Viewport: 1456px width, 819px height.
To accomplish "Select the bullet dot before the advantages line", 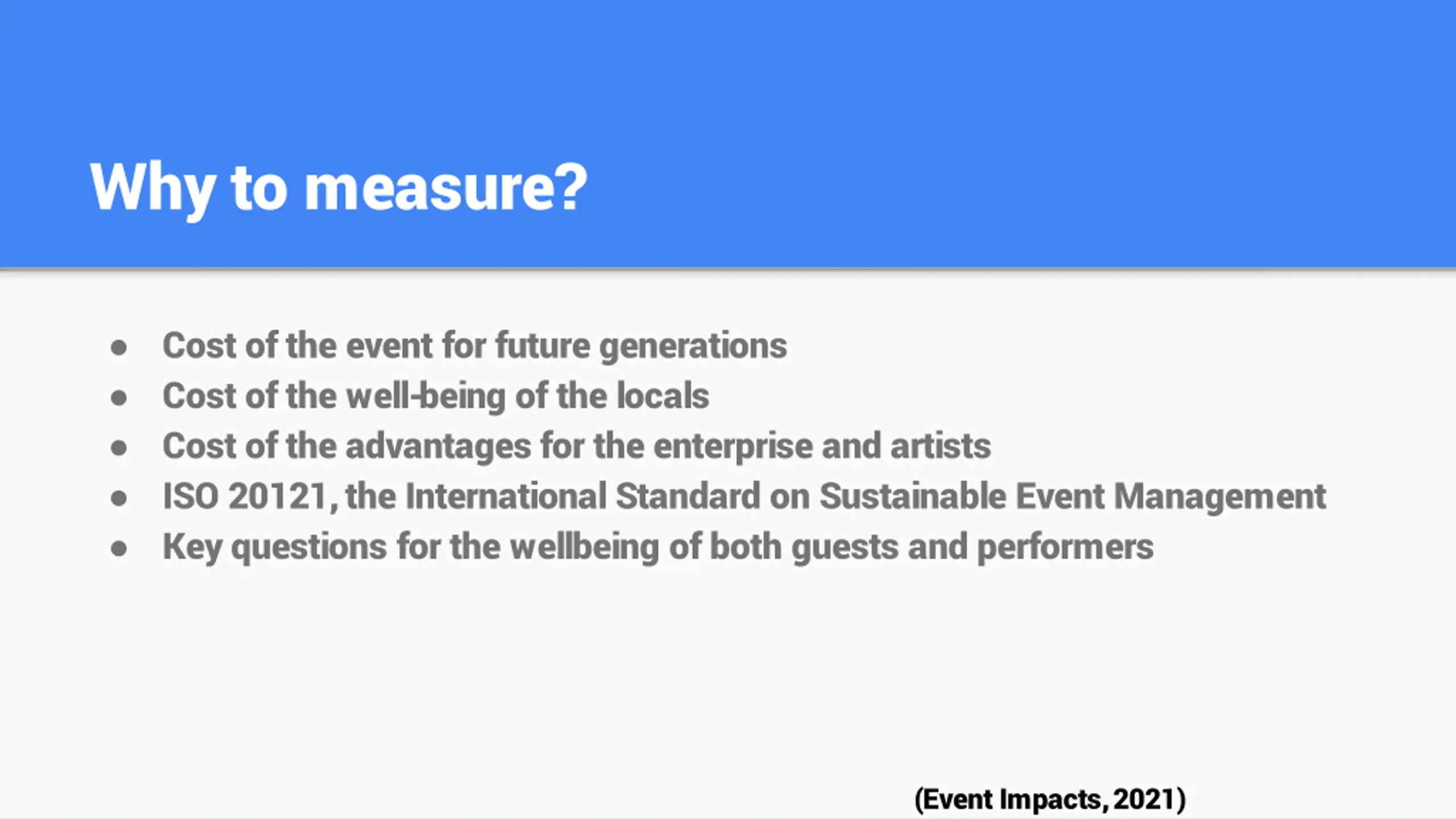I will pyautogui.click(x=119, y=448).
